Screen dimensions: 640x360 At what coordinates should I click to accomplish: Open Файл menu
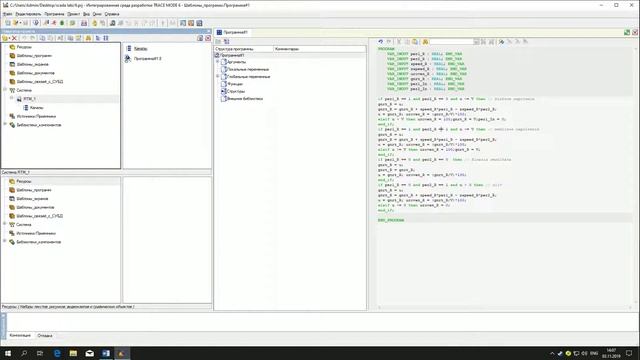tap(7, 14)
